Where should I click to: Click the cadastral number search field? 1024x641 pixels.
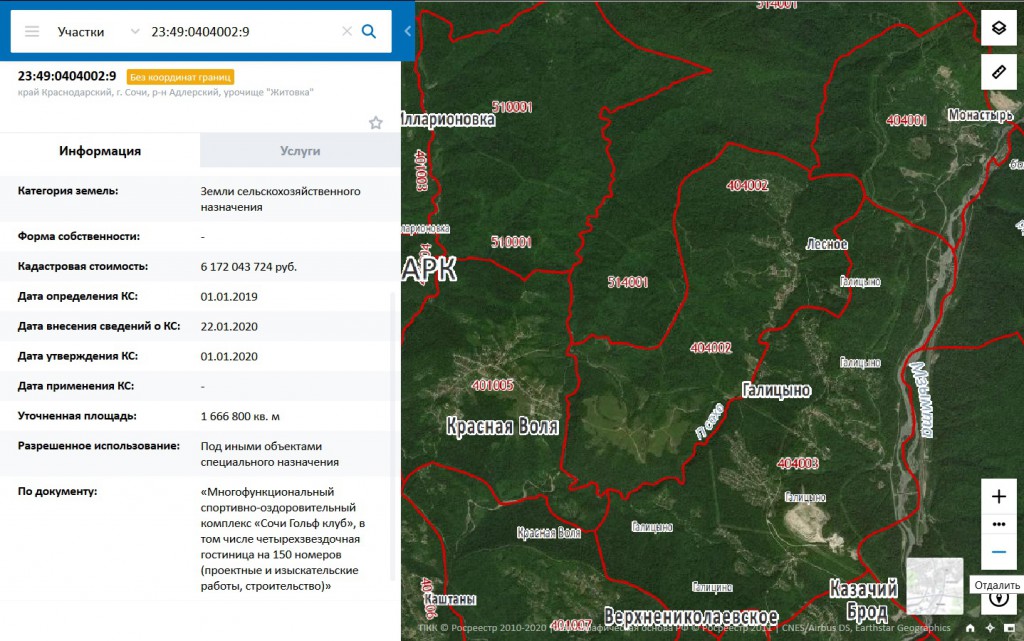240,31
